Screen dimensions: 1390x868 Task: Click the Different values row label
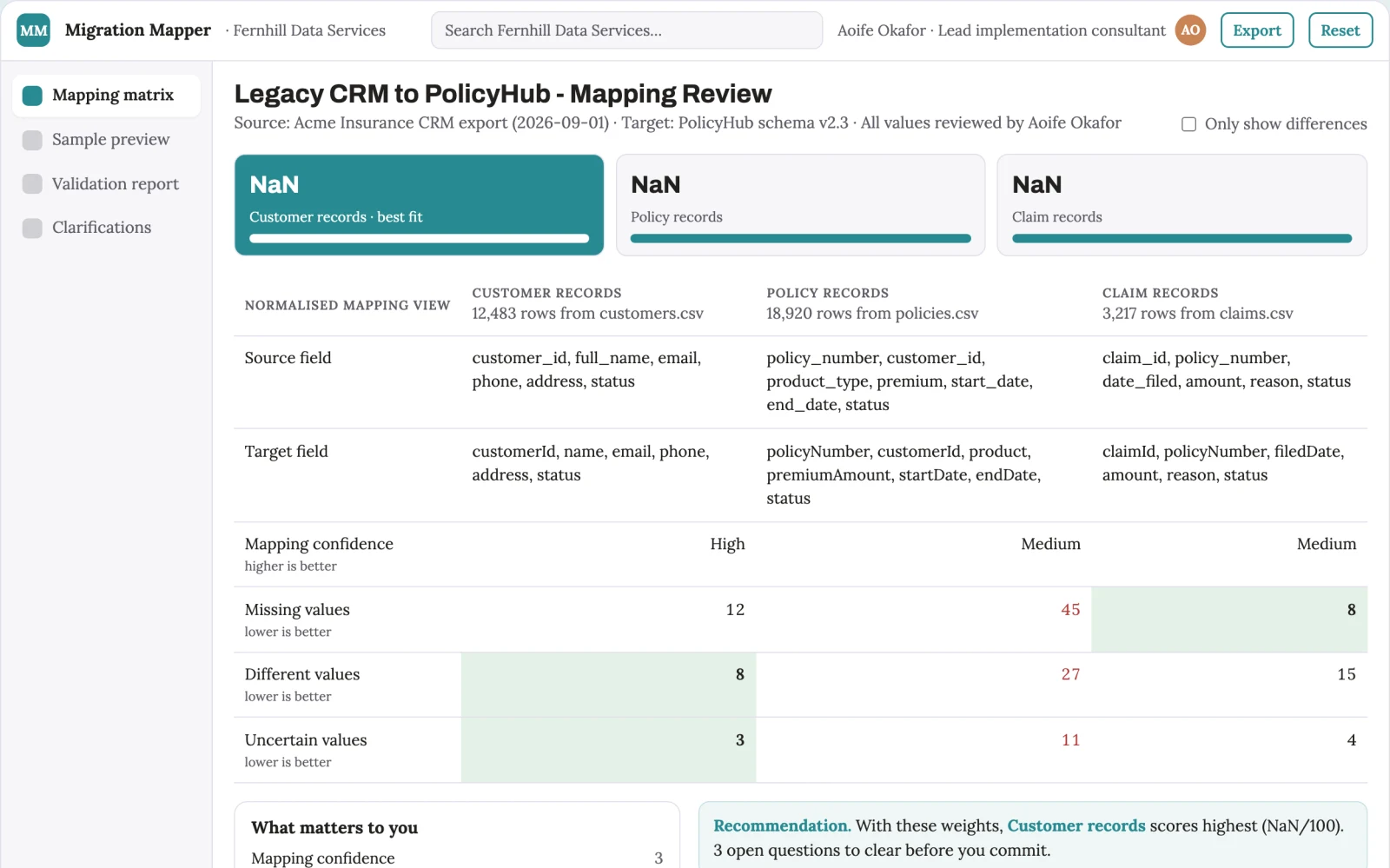click(x=301, y=674)
